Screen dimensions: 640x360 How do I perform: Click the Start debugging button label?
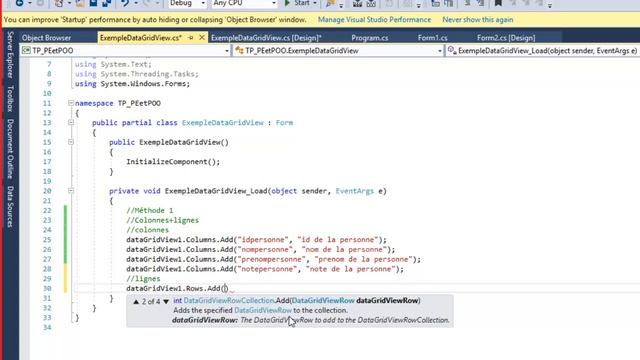[x=302, y=3]
